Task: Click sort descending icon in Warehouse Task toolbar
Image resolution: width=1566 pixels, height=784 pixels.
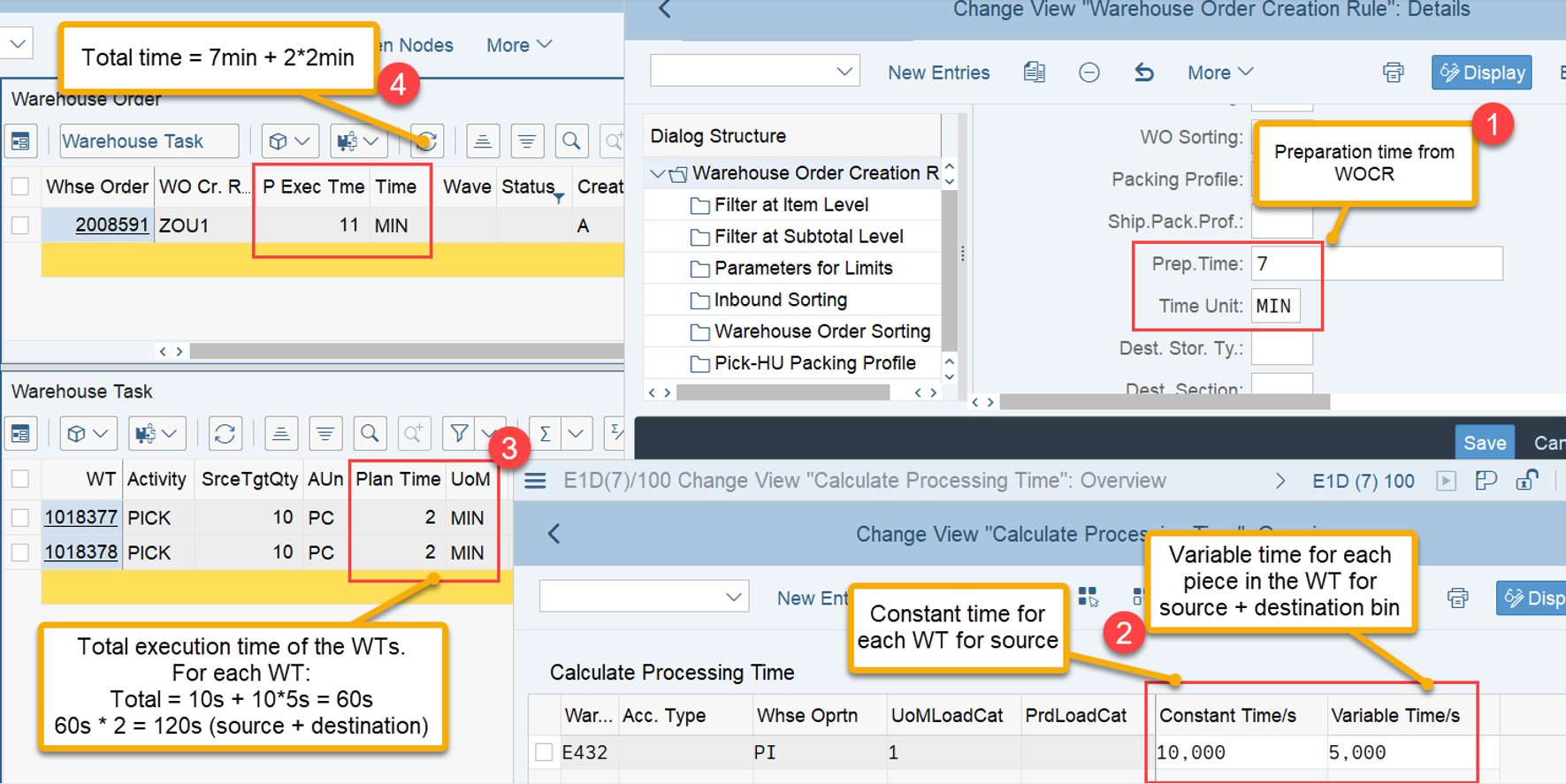Action: [x=325, y=434]
